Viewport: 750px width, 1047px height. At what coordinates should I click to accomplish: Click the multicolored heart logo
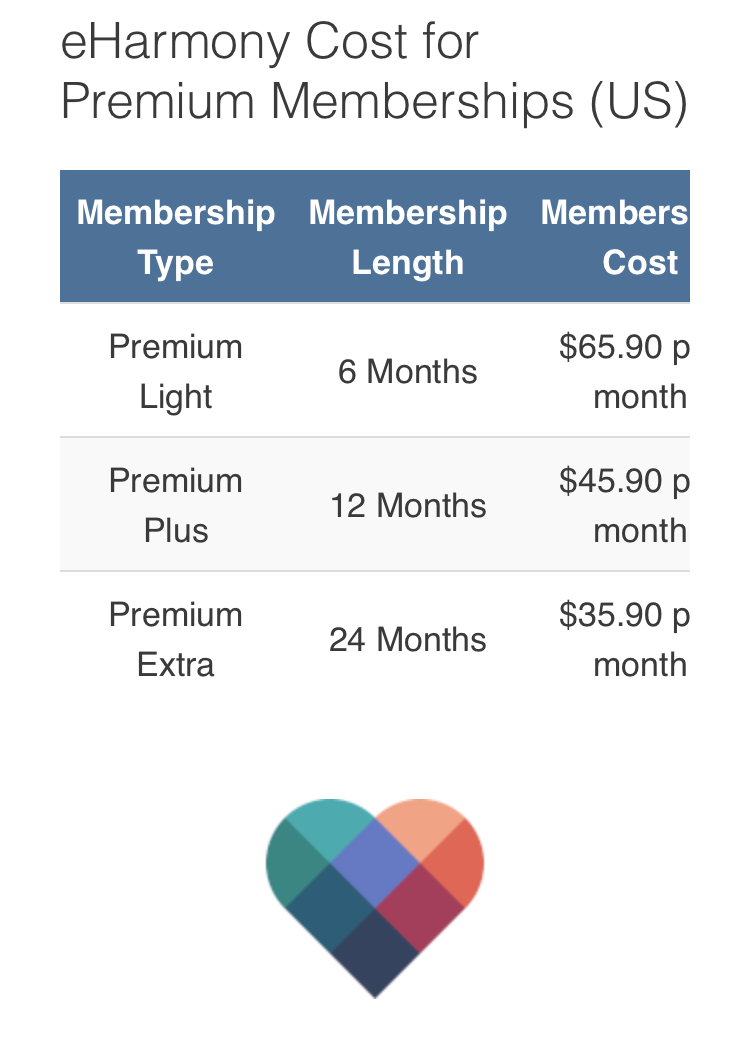[375, 898]
